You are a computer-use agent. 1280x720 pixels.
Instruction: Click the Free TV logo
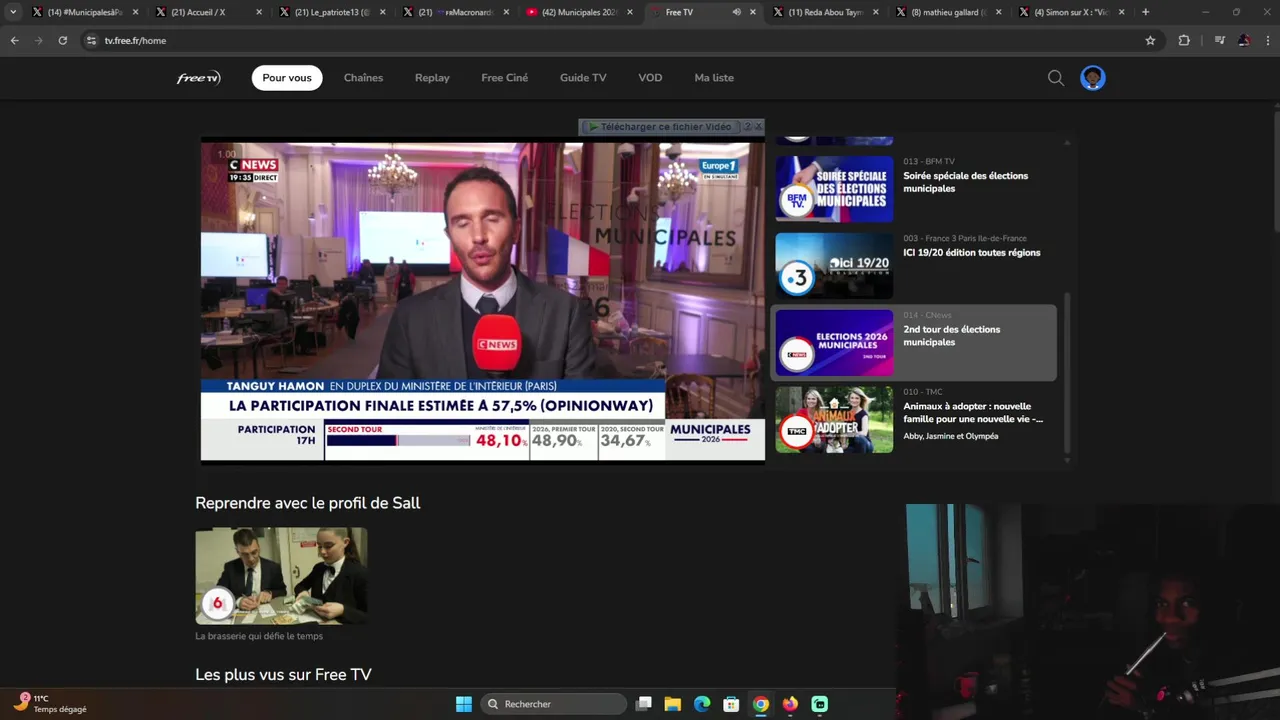coord(198,78)
